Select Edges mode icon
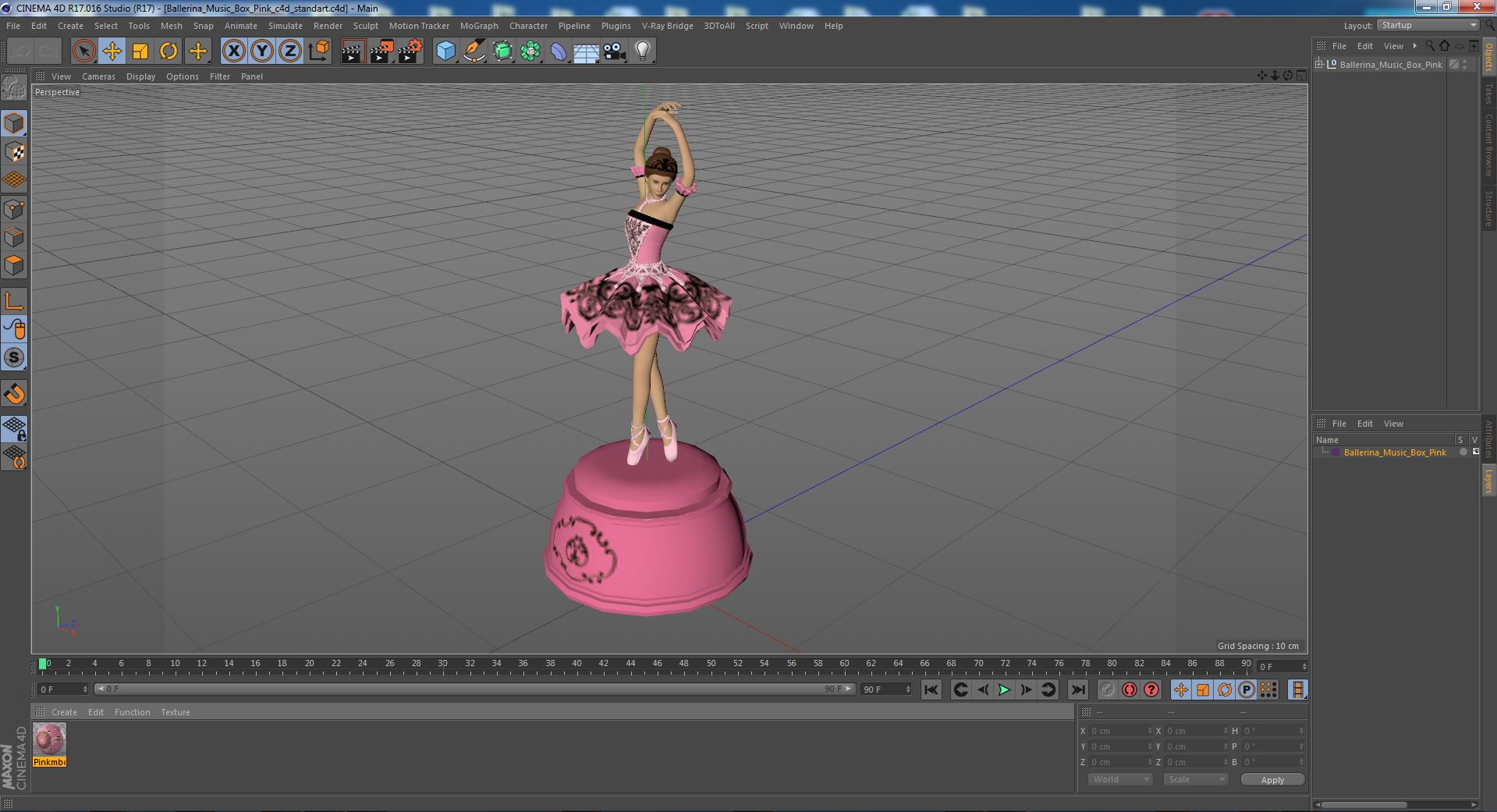The image size is (1497, 812). coord(14,237)
